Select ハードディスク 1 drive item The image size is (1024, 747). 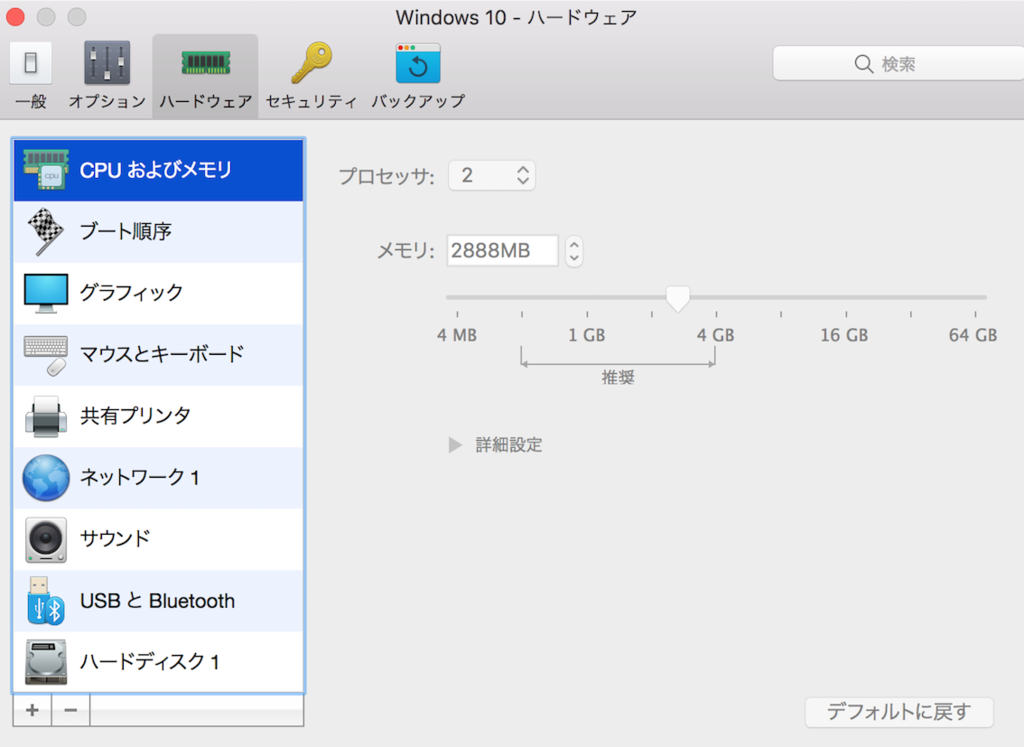coord(159,661)
